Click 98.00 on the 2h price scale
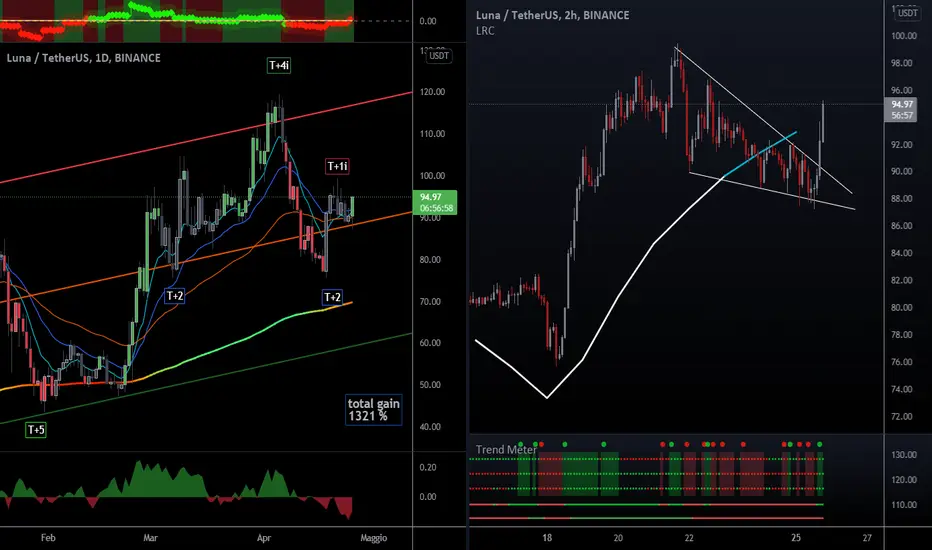 (902, 63)
